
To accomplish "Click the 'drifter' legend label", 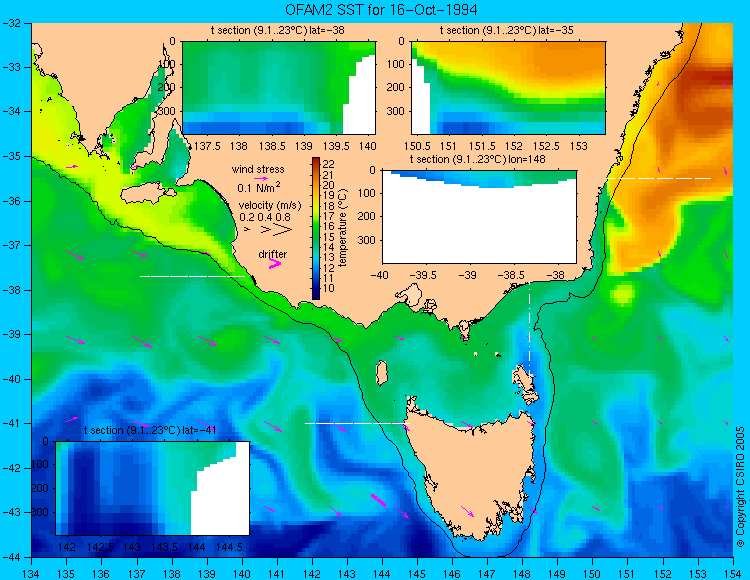I will tap(273, 254).
